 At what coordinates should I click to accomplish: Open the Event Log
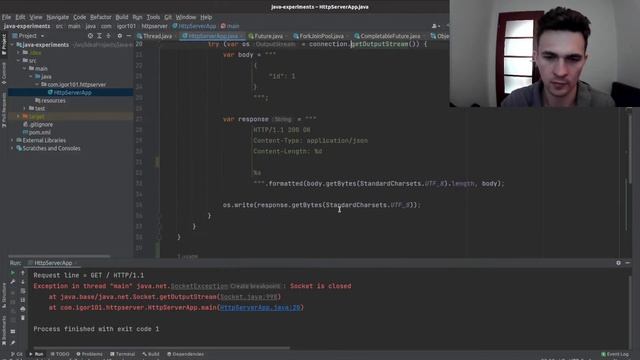click(615, 354)
